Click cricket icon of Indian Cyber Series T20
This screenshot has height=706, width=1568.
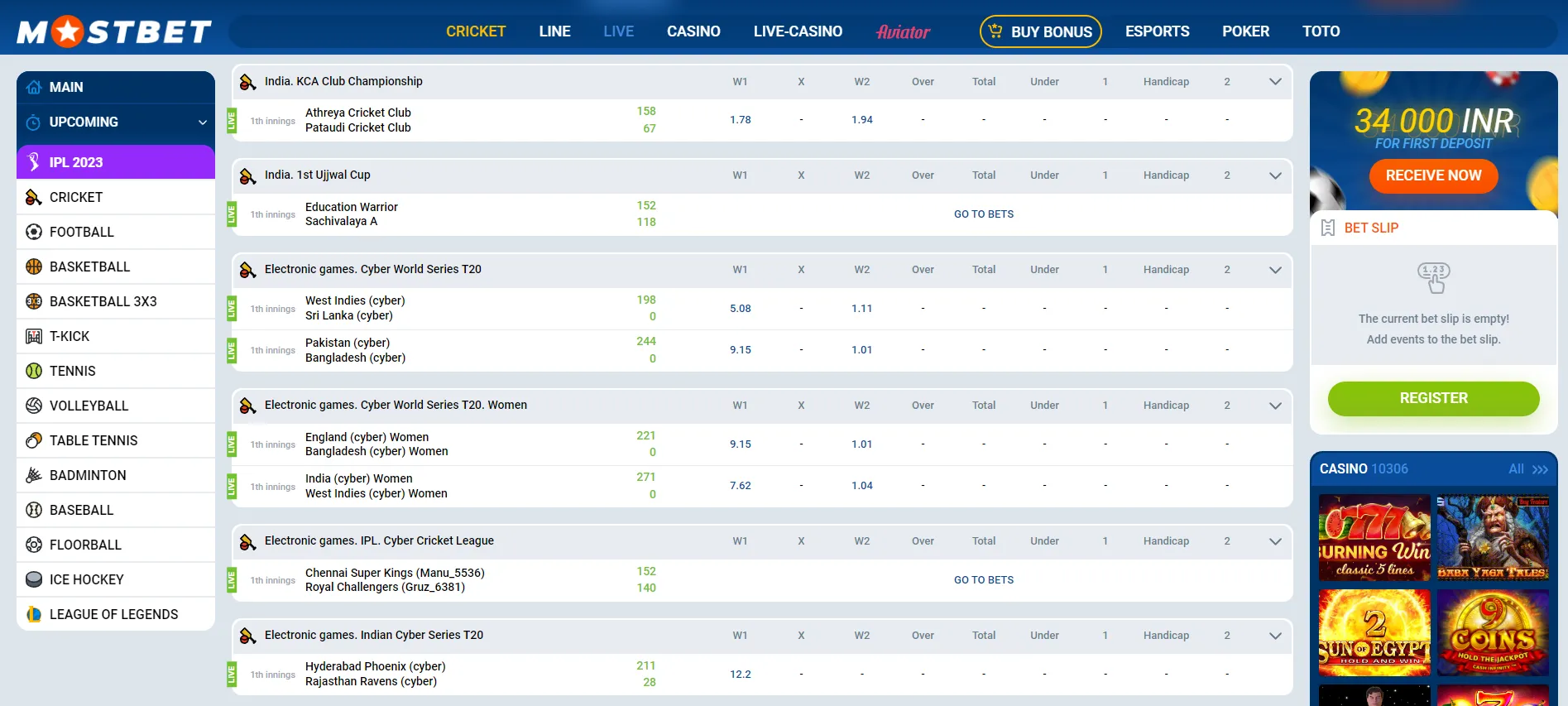247,636
